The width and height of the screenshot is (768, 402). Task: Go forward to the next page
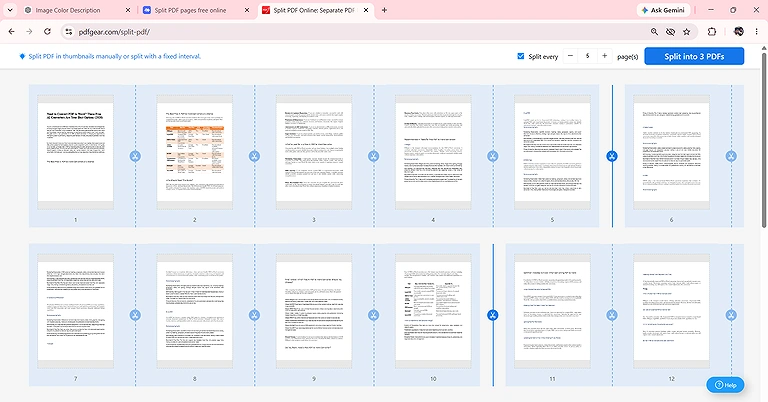pyautogui.click(x=29, y=32)
